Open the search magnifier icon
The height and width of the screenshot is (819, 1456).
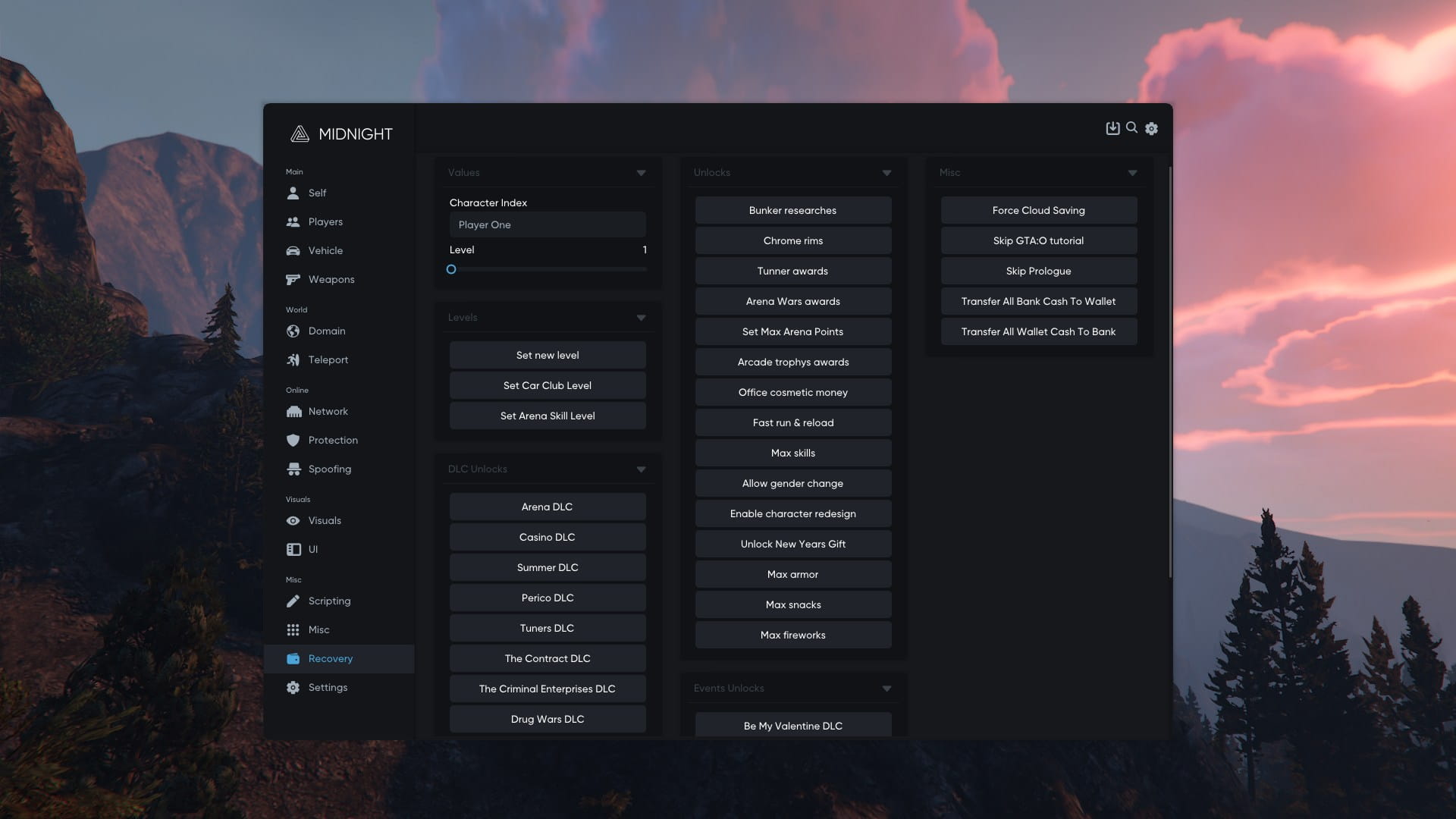[x=1131, y=127]
